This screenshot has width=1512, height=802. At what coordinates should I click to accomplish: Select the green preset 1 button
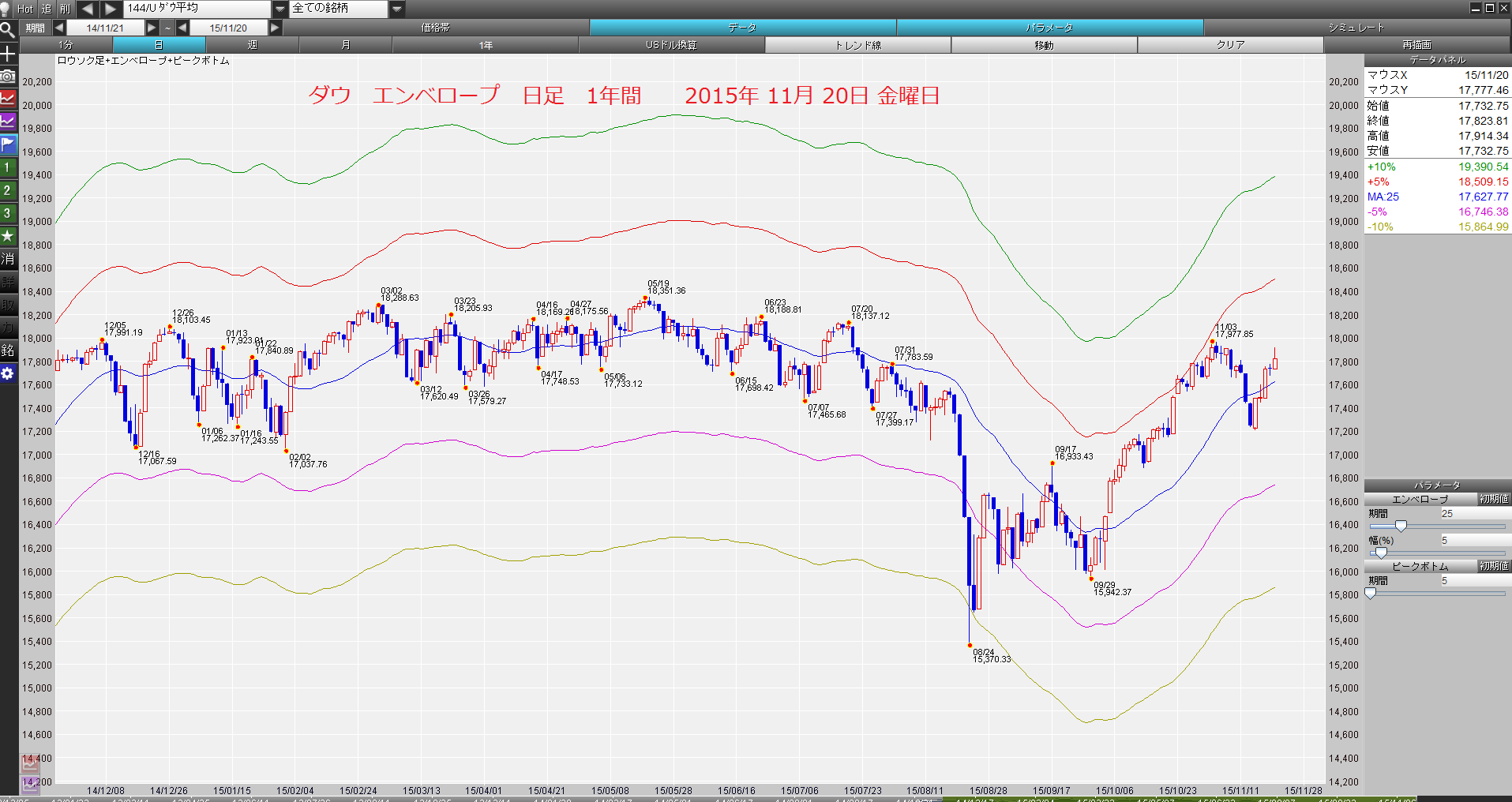tap(8, 167)
